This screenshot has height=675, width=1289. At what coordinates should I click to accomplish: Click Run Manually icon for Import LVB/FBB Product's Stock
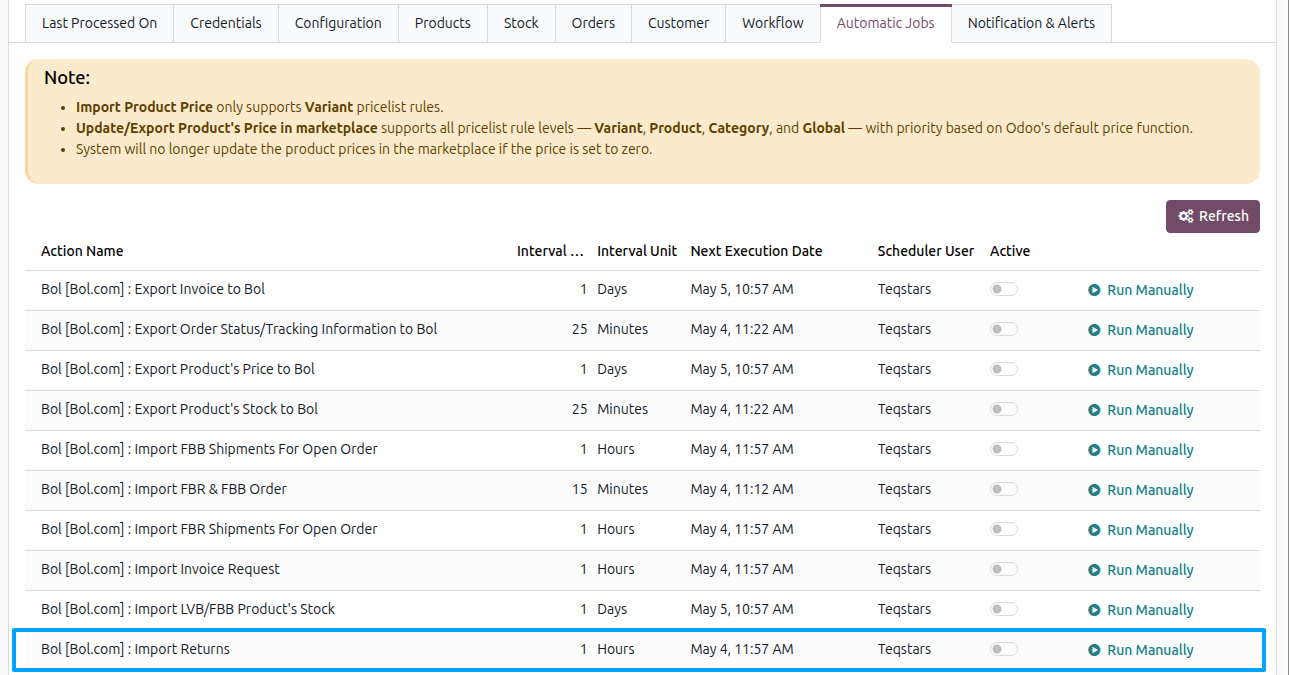coord(1094,610)
